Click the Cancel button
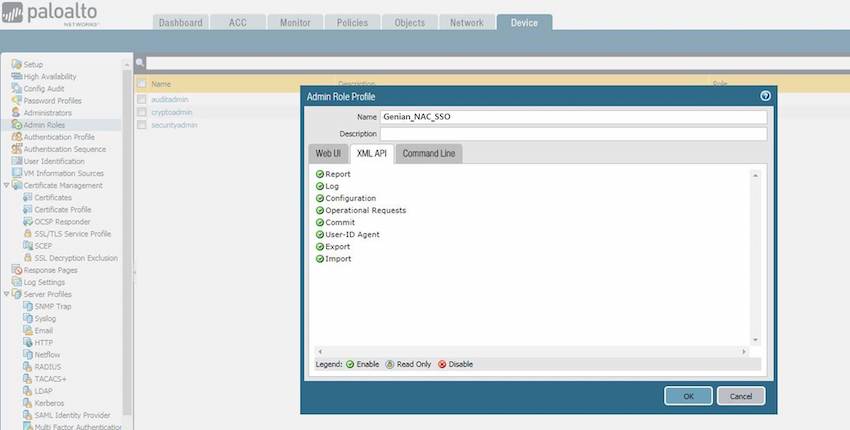Viewport: 850px width, 430px height. [x=741, y=396]
